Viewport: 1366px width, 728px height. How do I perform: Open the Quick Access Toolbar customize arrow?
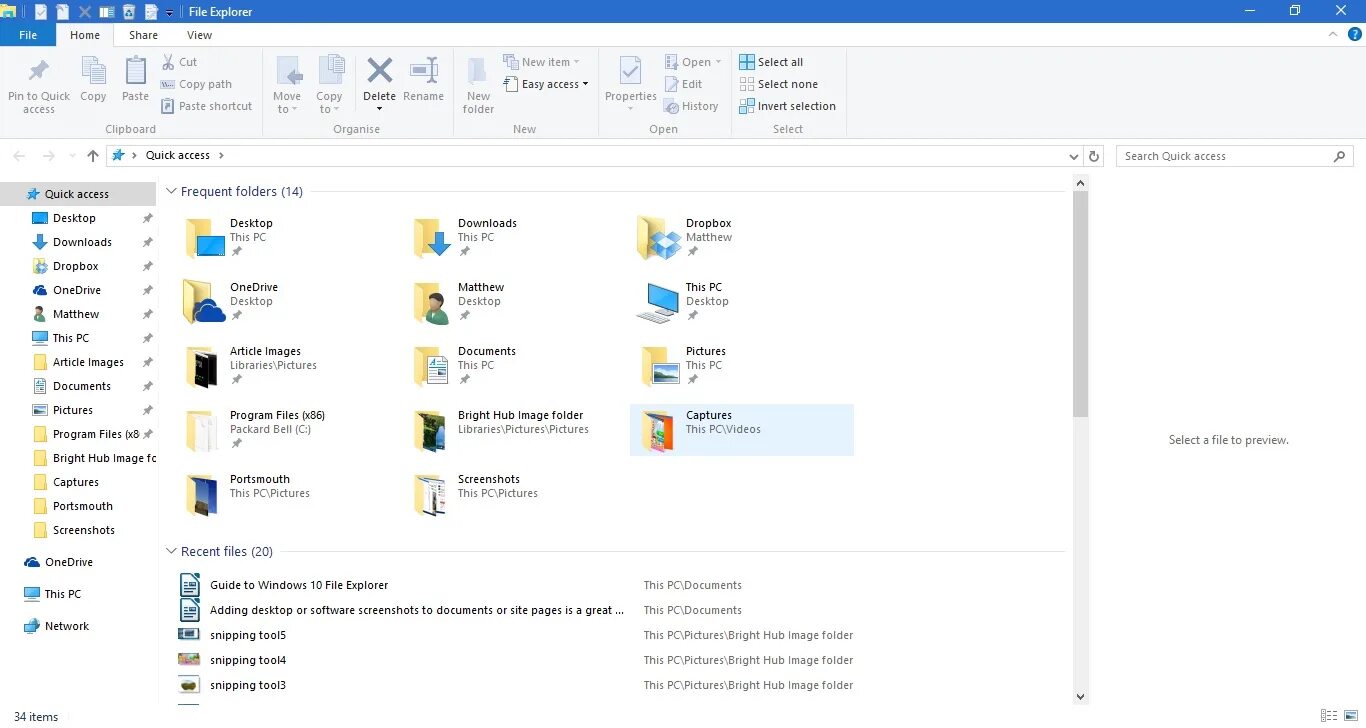pyautogui.click(x=170, y=13)
